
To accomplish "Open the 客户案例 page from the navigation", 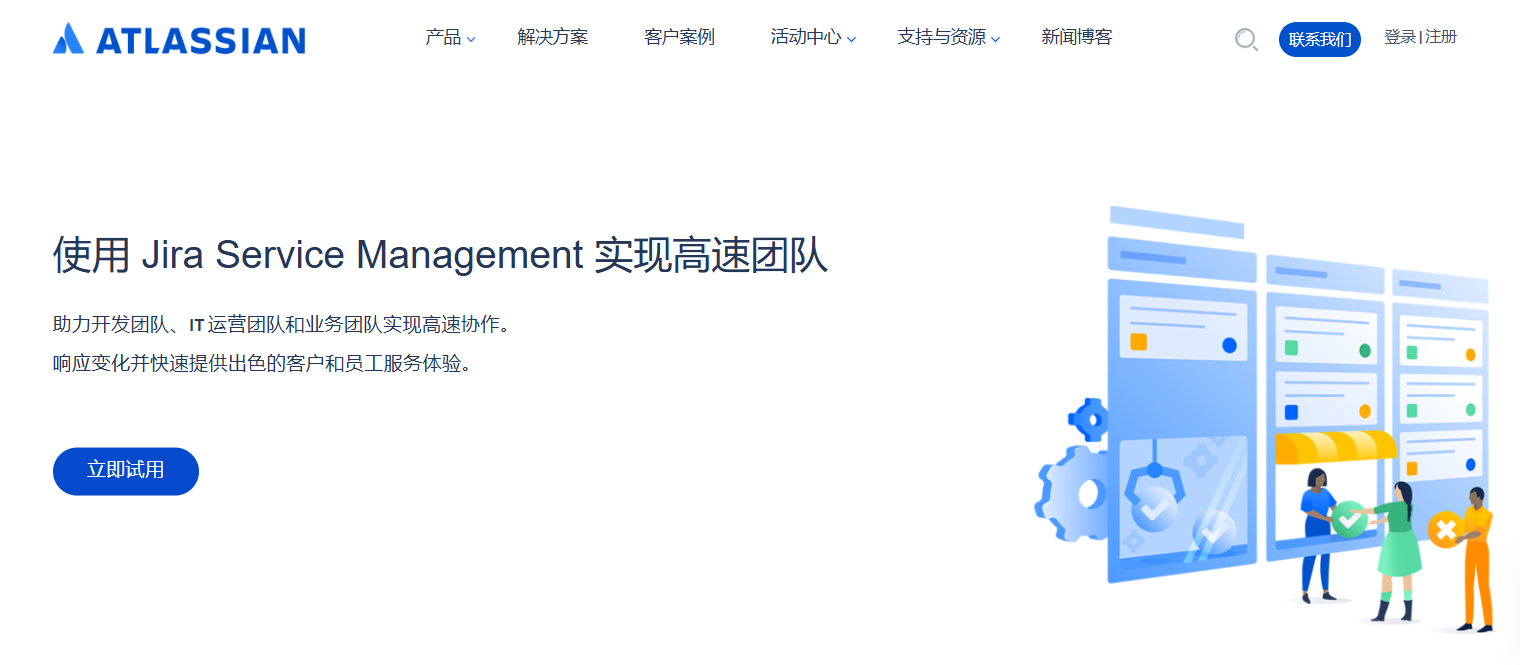I will tap(679, 38).
